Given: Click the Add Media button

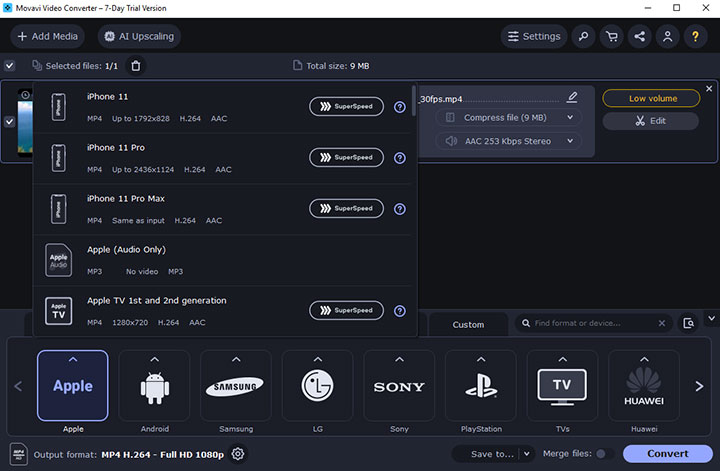Looking at the screenshot, I should coord(47,36).
